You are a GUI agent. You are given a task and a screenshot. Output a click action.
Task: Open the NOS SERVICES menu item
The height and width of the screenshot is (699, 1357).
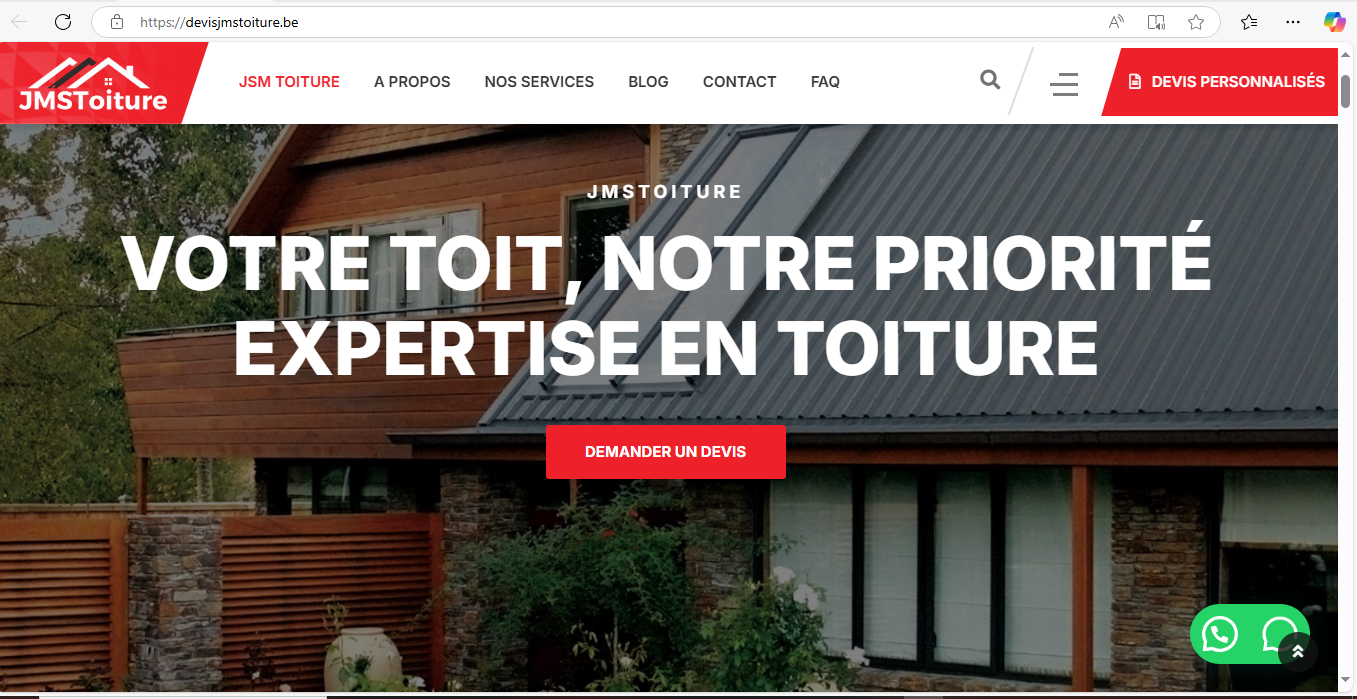(x=539, y=82)
